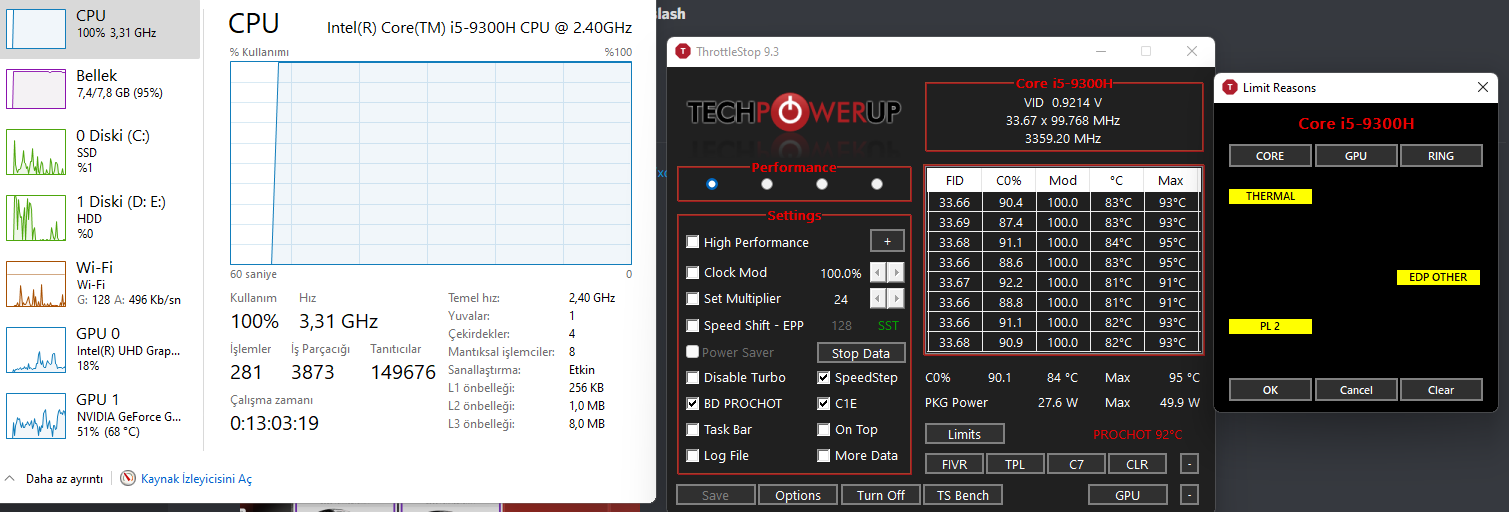Open Kaynak İzleyicisini Aç link
The height and width of the screenshot is (512, 1509).
pyautogui.click(x=196, y=479)
